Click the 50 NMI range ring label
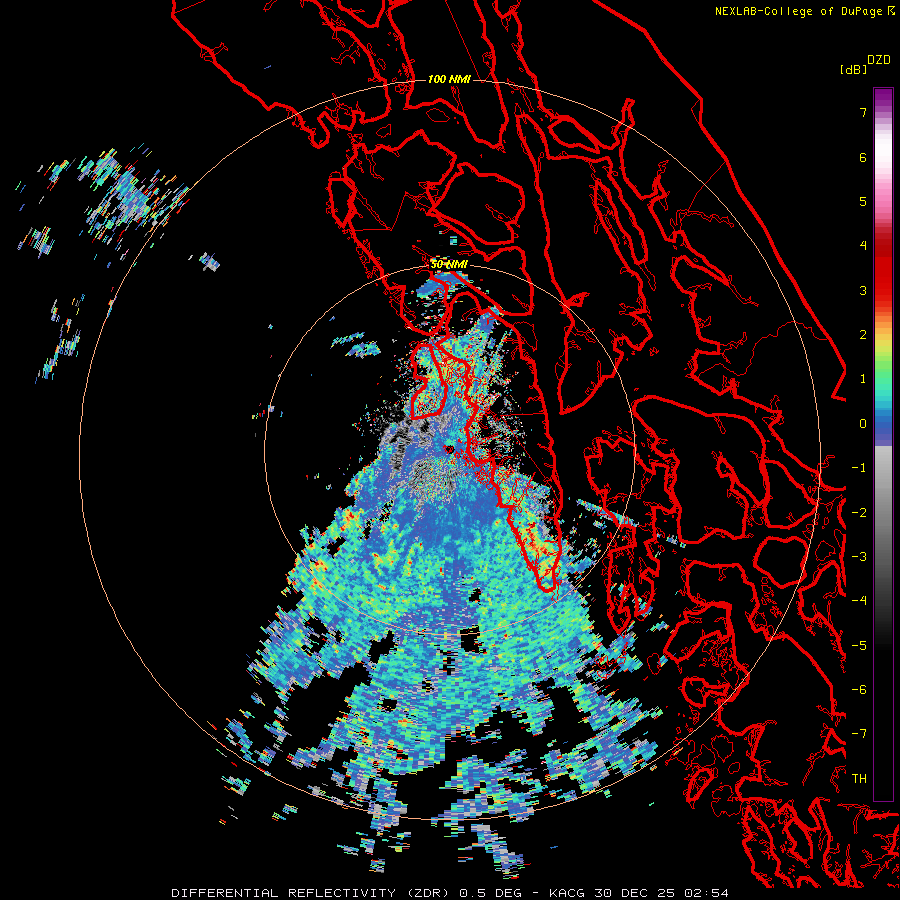The width and height of the screenshot is (900, 900). pyautogui.click(x=449, y=265)
